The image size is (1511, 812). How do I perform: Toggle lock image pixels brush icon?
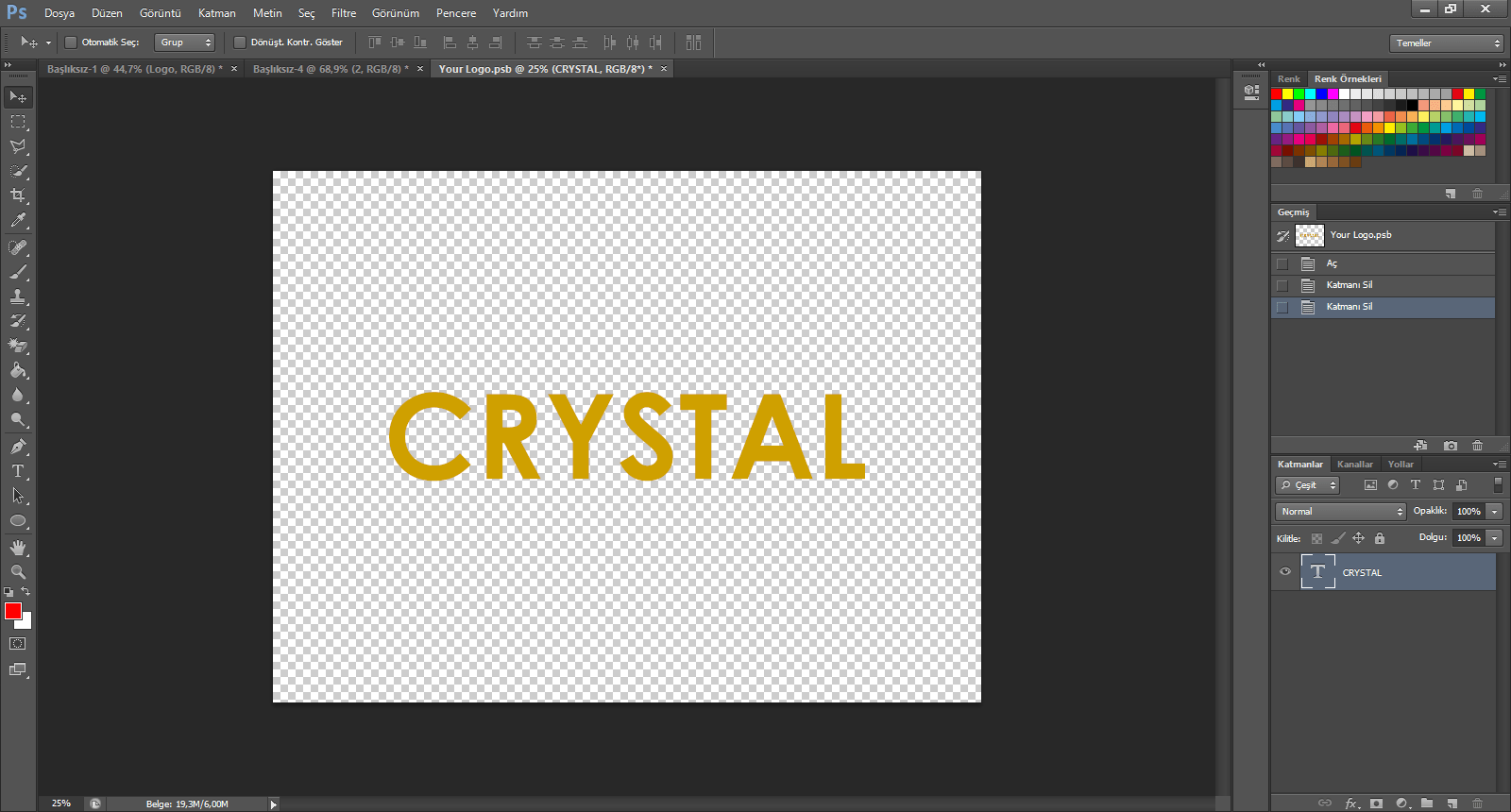1338,538
